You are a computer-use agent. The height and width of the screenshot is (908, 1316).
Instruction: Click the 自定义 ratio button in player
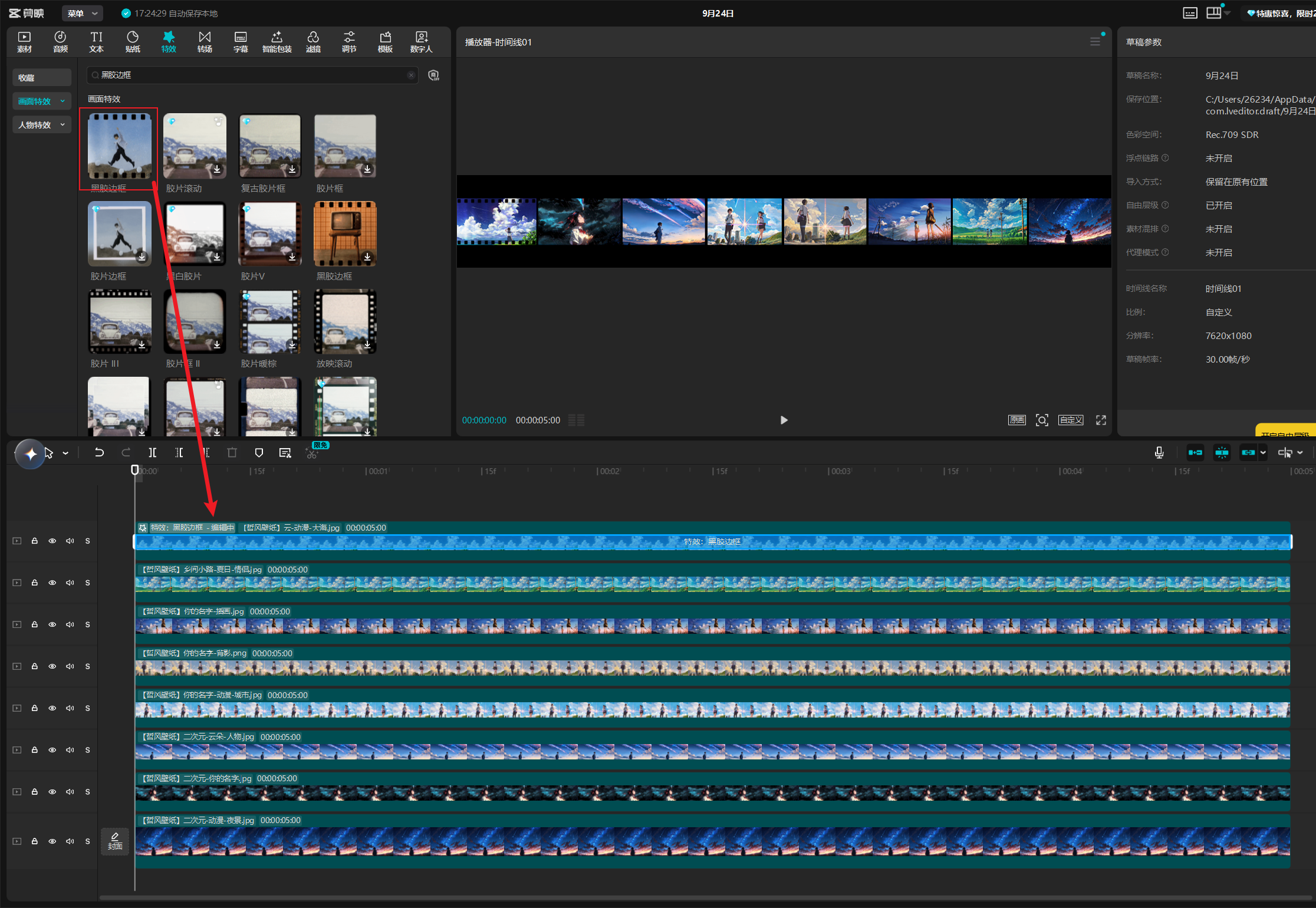tap(1071, 420)
